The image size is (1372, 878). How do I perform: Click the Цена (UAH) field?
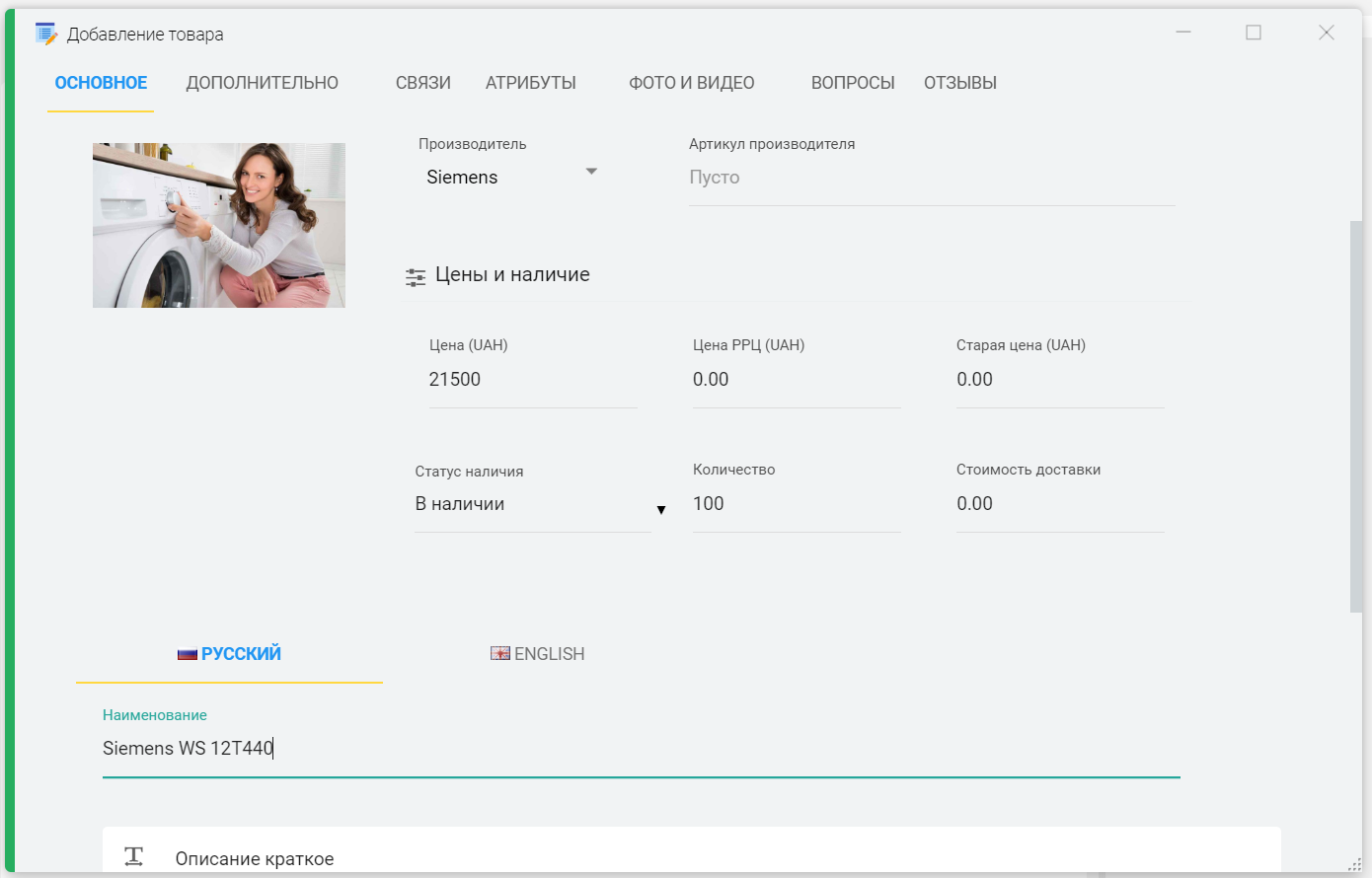[532, 380]
